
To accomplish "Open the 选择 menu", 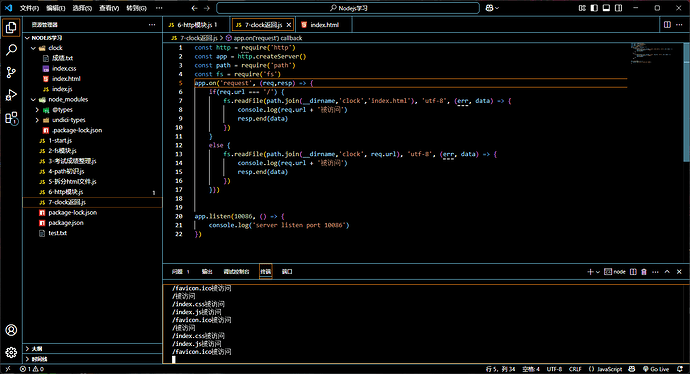I will [x=82, y=8].
